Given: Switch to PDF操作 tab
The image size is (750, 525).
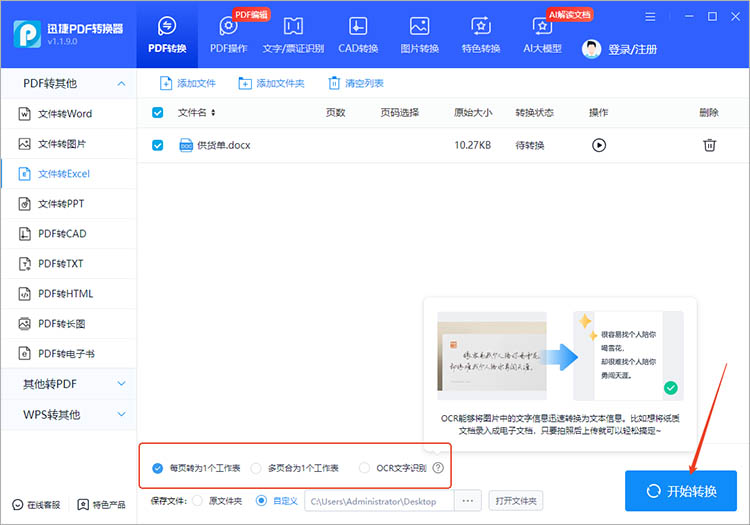Looking at the screenshot, I should coord(228,34).
